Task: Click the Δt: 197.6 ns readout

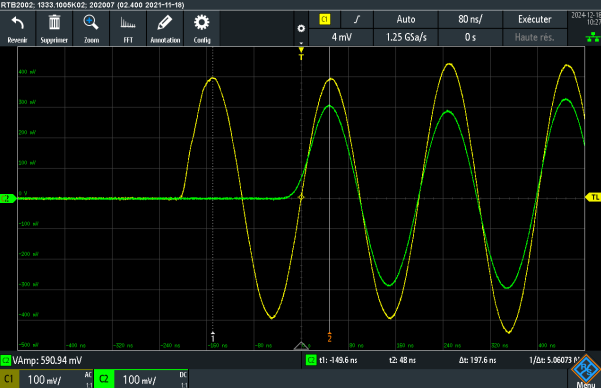Action: tap(477, 360)
